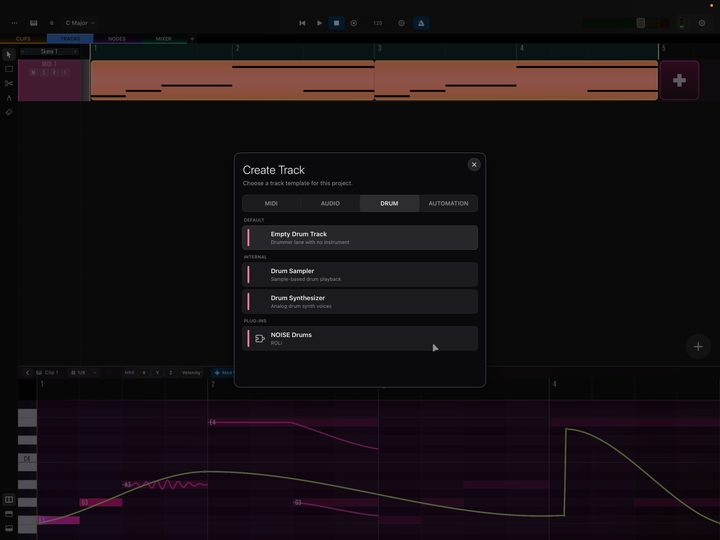The height and width of the screenshot is (540, 720).
Task: Start playback with the play button
Action: point(319,23)
